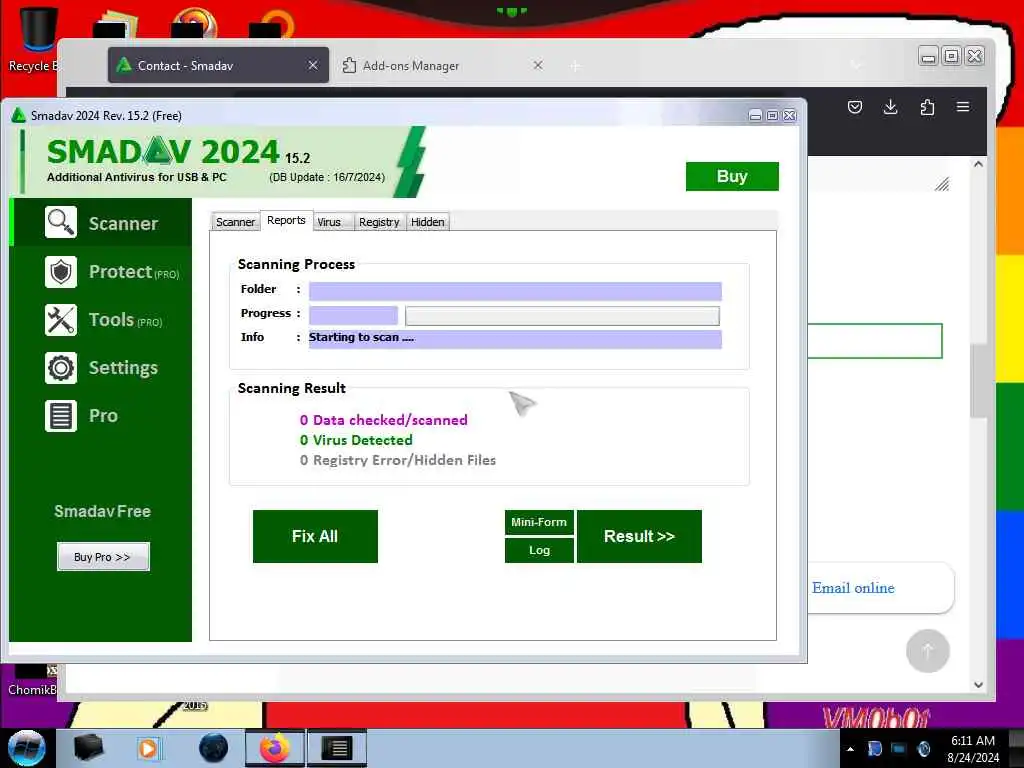Open the Log button
Viewport: 1024px width, 768px height.
[539, 550]
